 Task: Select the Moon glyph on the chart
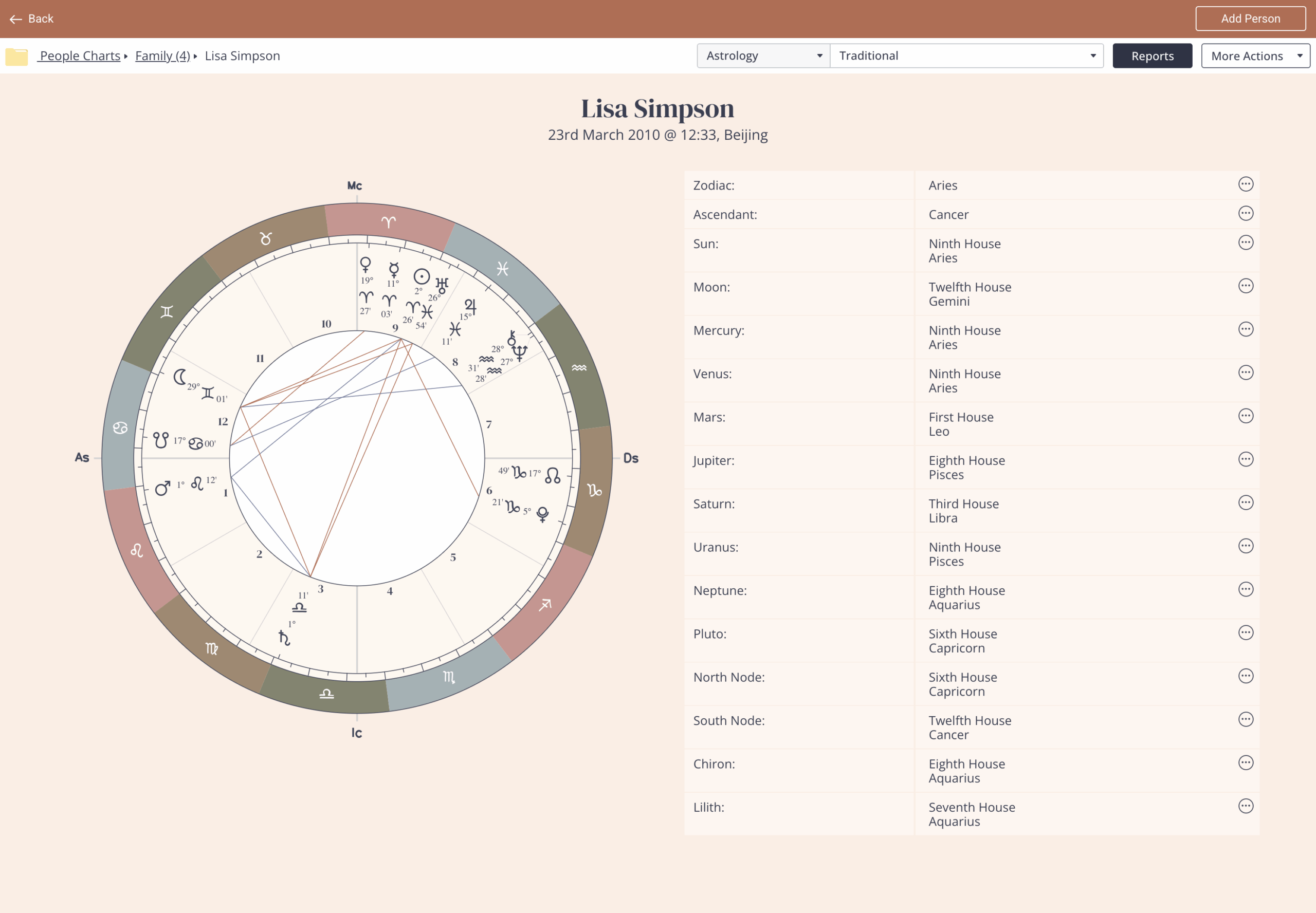180,377
